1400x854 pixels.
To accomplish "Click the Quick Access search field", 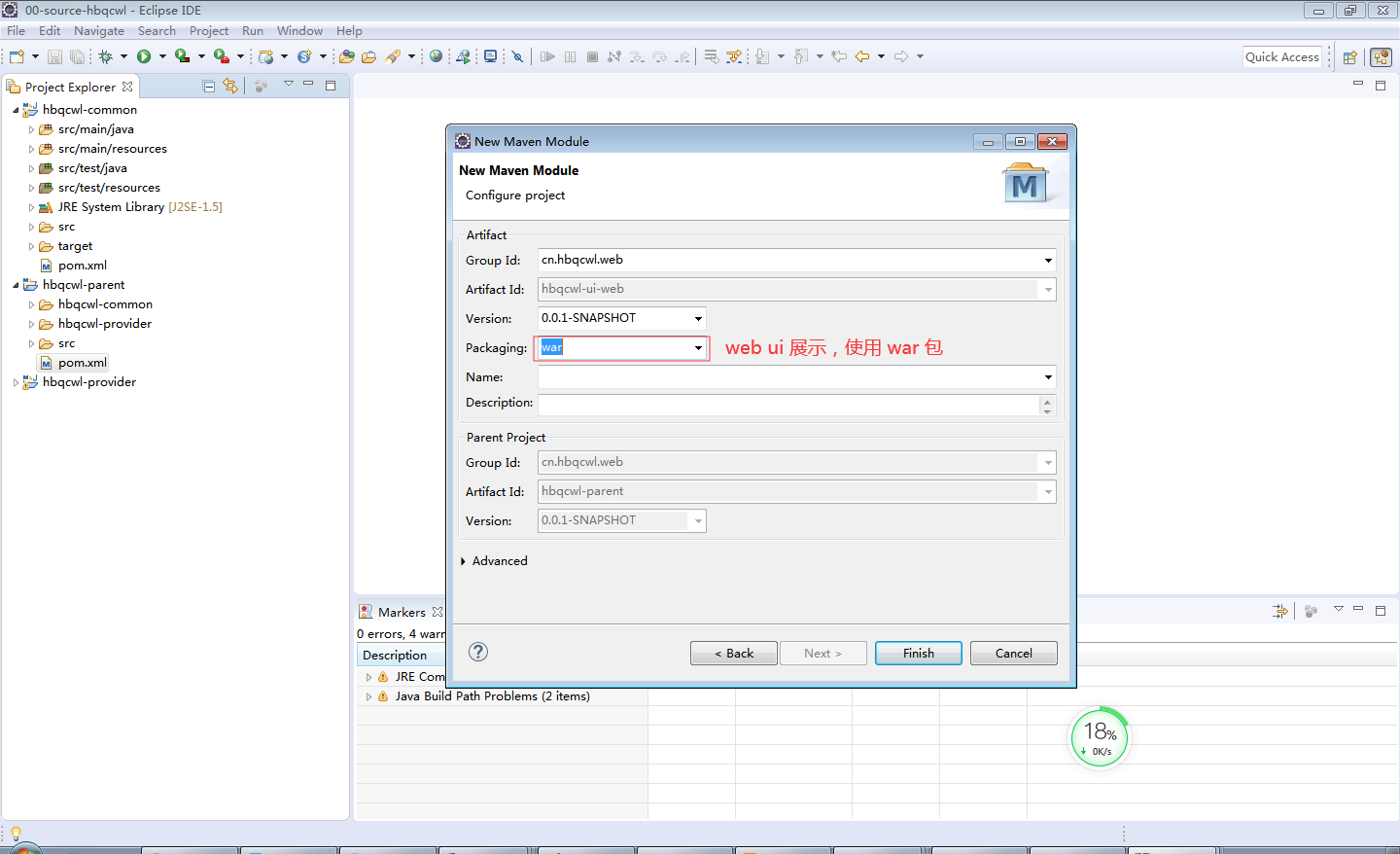I will 1282,57.
